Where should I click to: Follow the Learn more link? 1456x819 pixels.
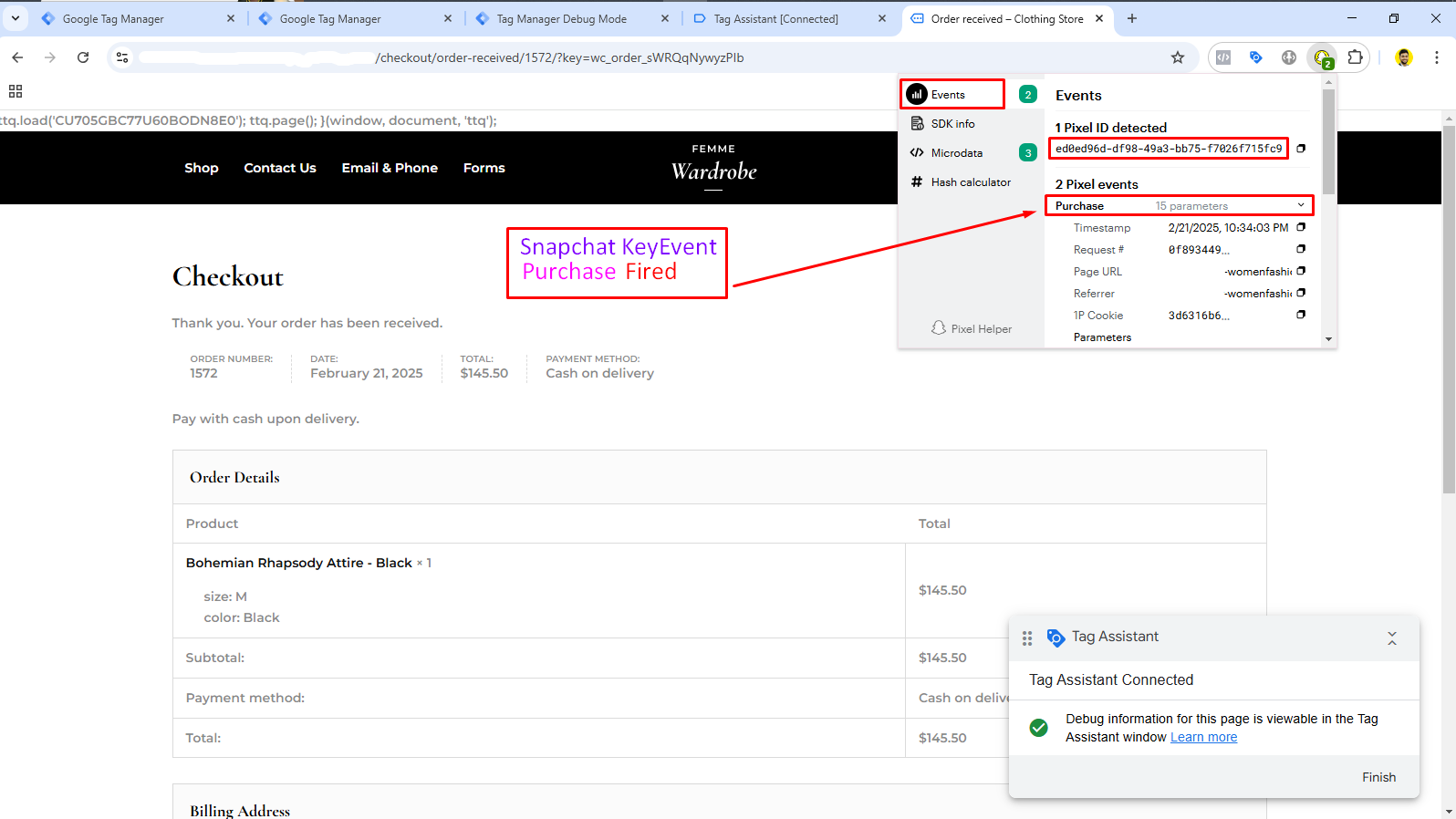click(1203, 737)
